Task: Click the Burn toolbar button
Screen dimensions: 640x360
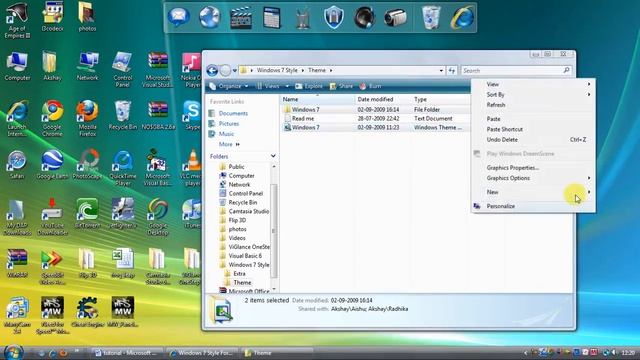Action: tap(370, 86)
